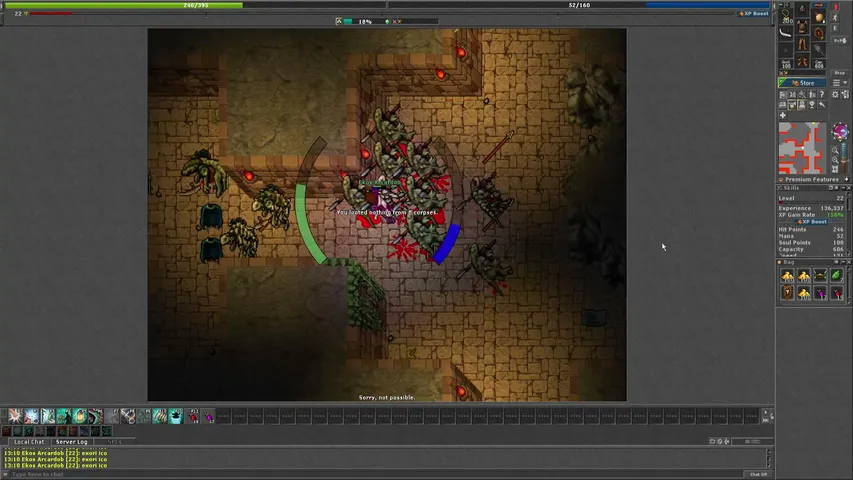Use second action bar ice spell icon
The image size is (853, 480).
(x=32, y=416)
